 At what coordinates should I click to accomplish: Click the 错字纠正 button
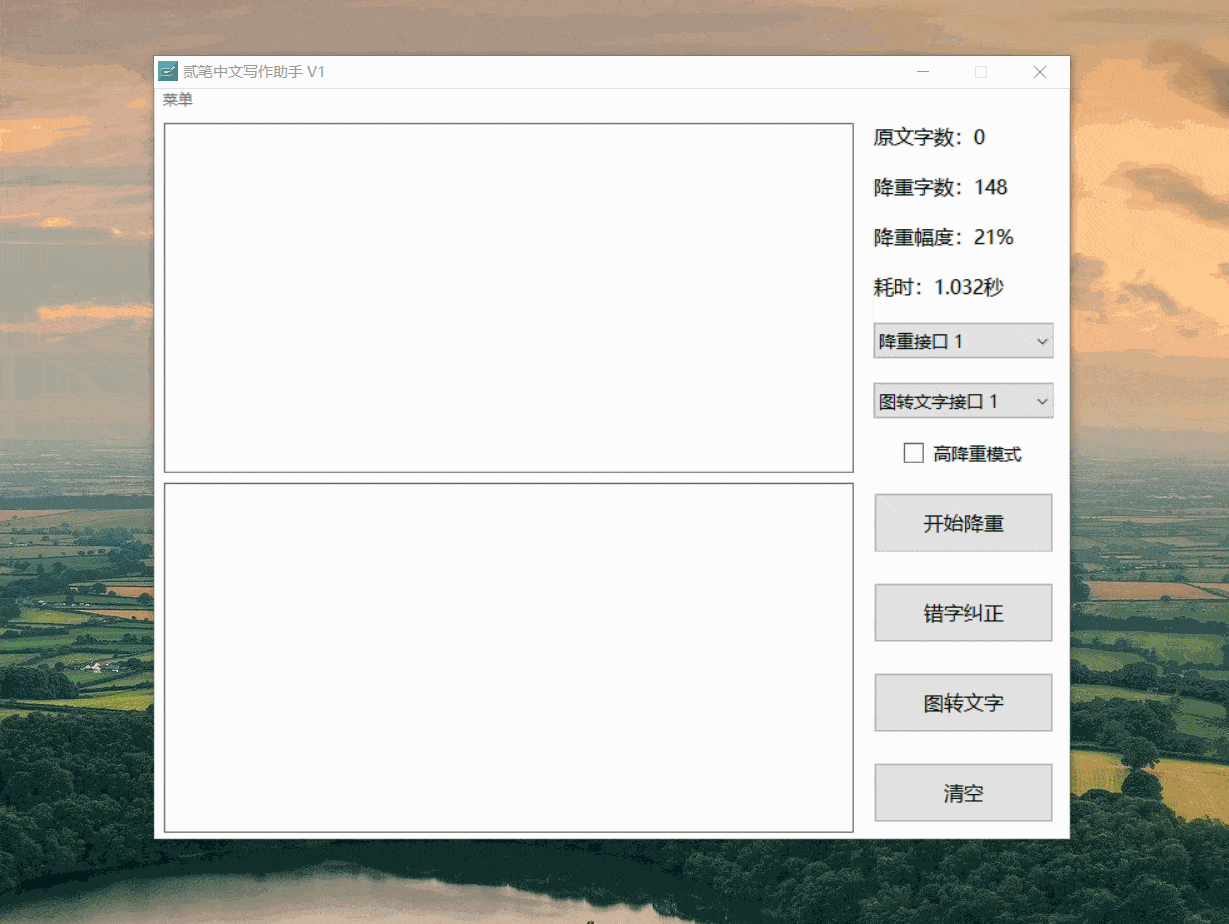[x=963, y=613]
